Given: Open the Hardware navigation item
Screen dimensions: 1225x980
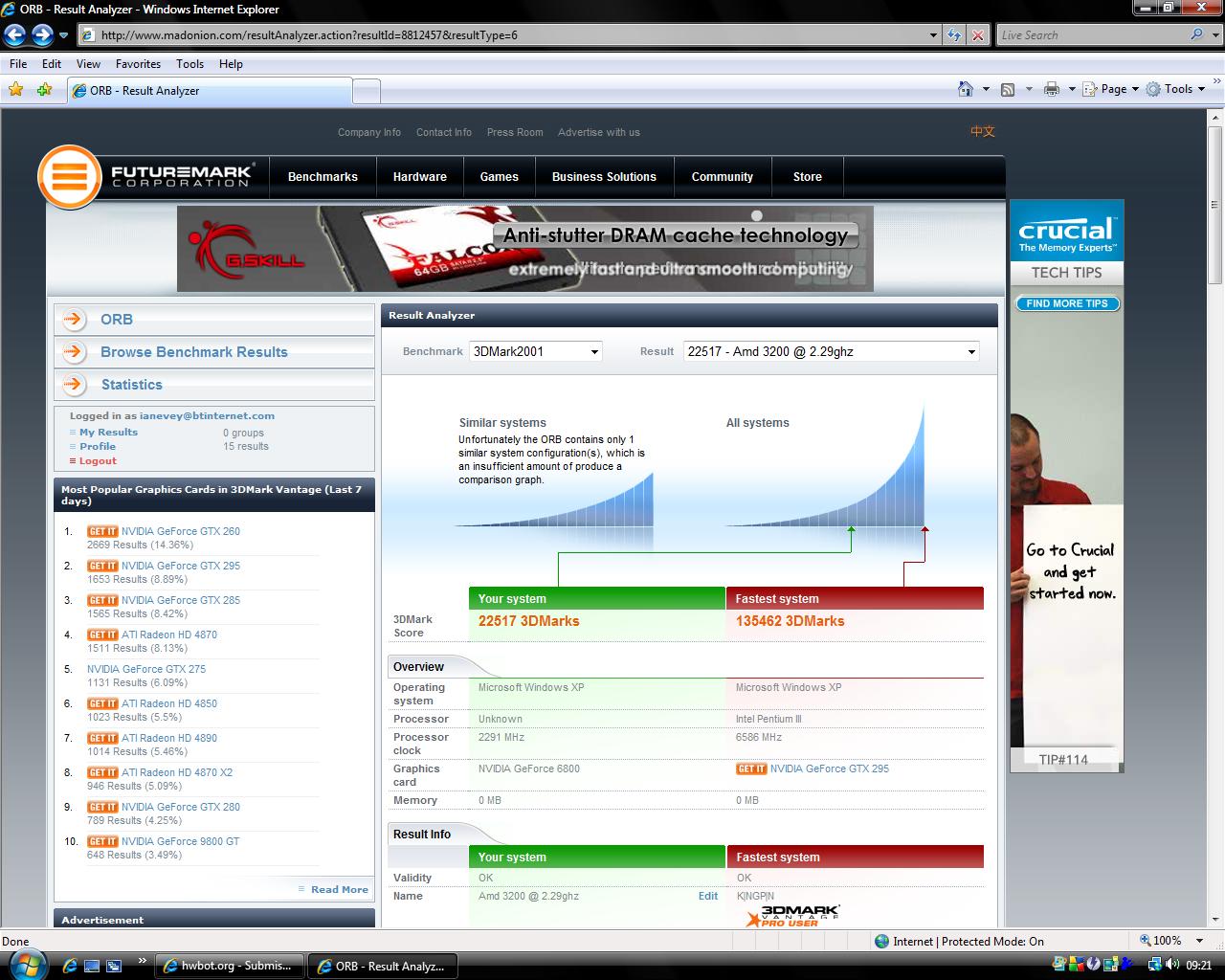Looking at the screenshot, I should click(420, 177).
